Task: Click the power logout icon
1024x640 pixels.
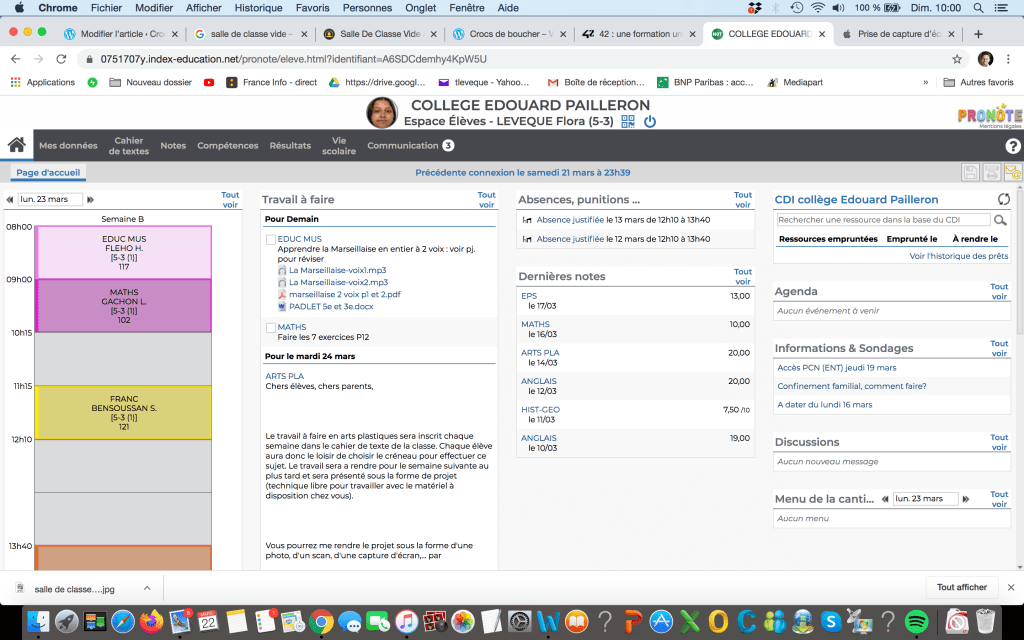Action: click(649, 122)
